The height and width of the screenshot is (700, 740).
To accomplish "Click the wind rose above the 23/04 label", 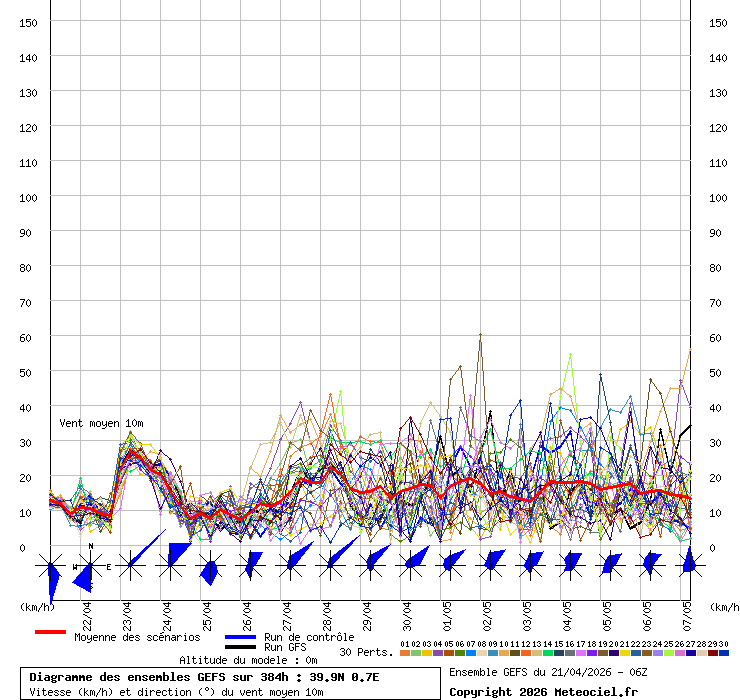I will (130, 565).
